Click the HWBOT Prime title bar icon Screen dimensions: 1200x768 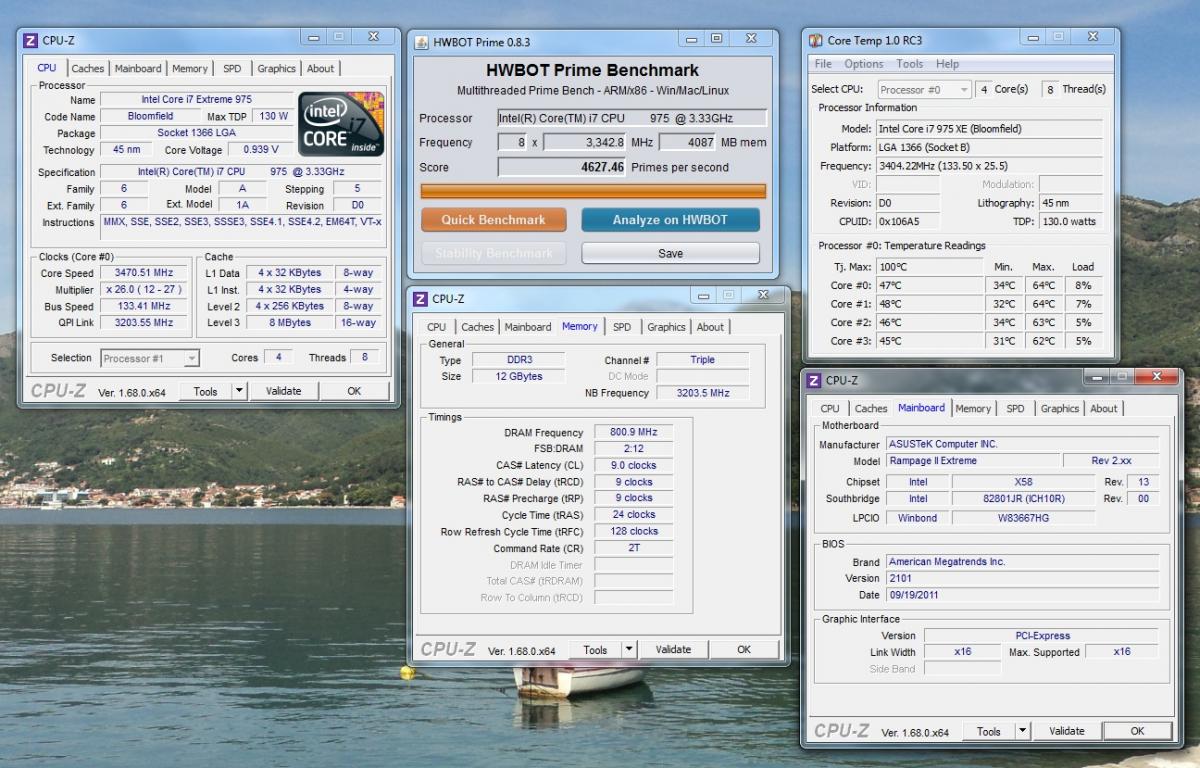[421, 42]
